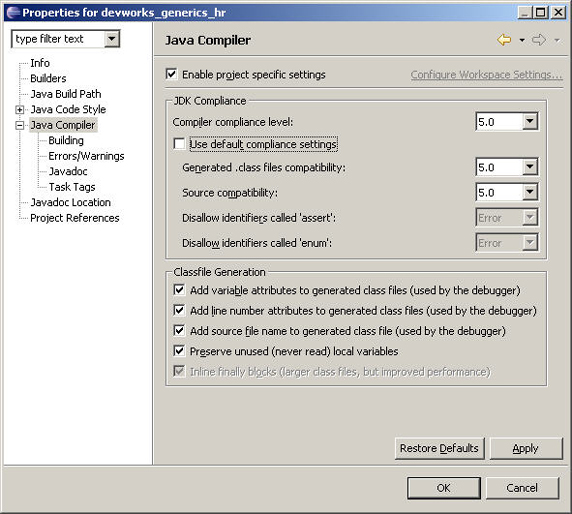
Task: Toggle Preserve unused local variables checkbox
Action: click(x=179, y=351)
